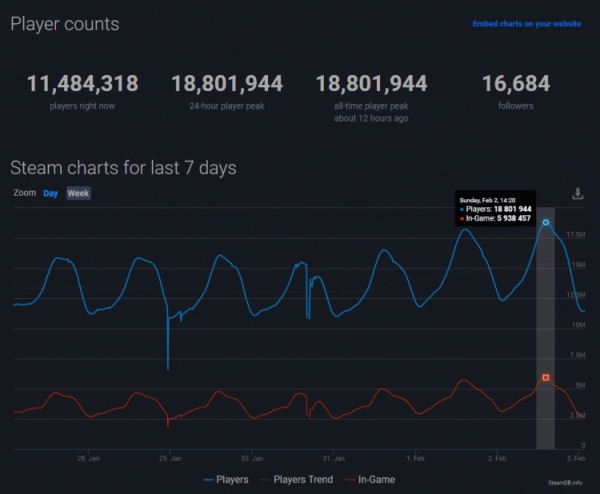Select the Week zoom option
Image resolution: width=600 pixels, height=494 pixels.
(x=78, y=193)
